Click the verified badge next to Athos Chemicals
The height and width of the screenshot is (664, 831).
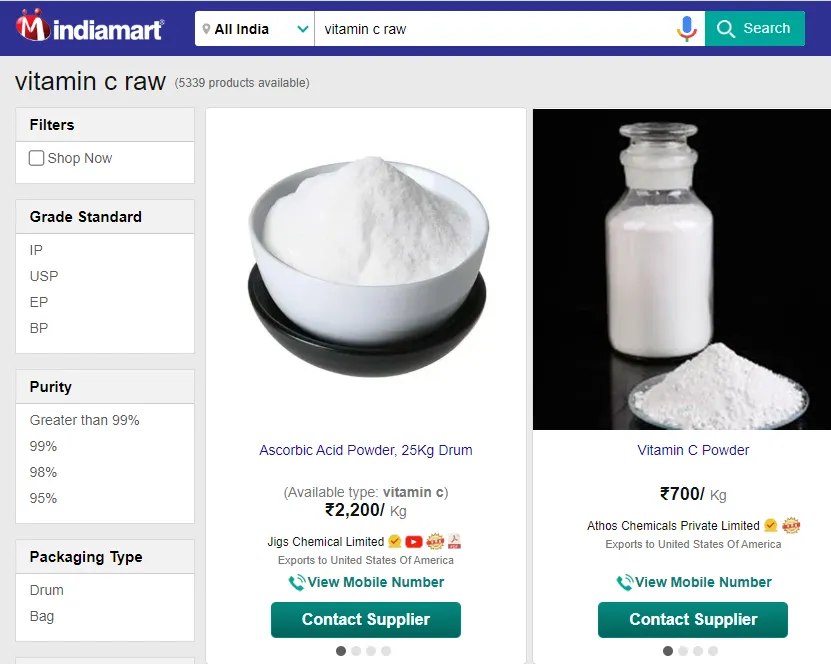click(770, 526)
